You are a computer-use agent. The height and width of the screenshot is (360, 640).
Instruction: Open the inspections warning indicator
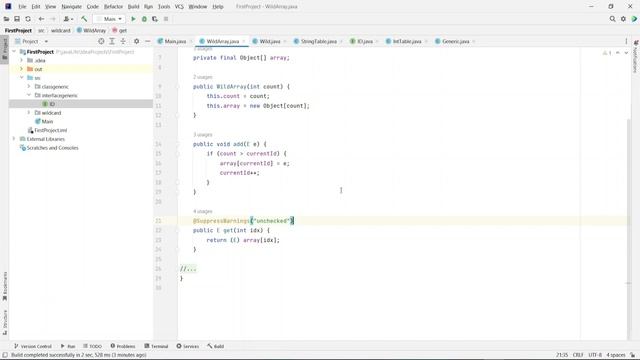pos(607,53)
